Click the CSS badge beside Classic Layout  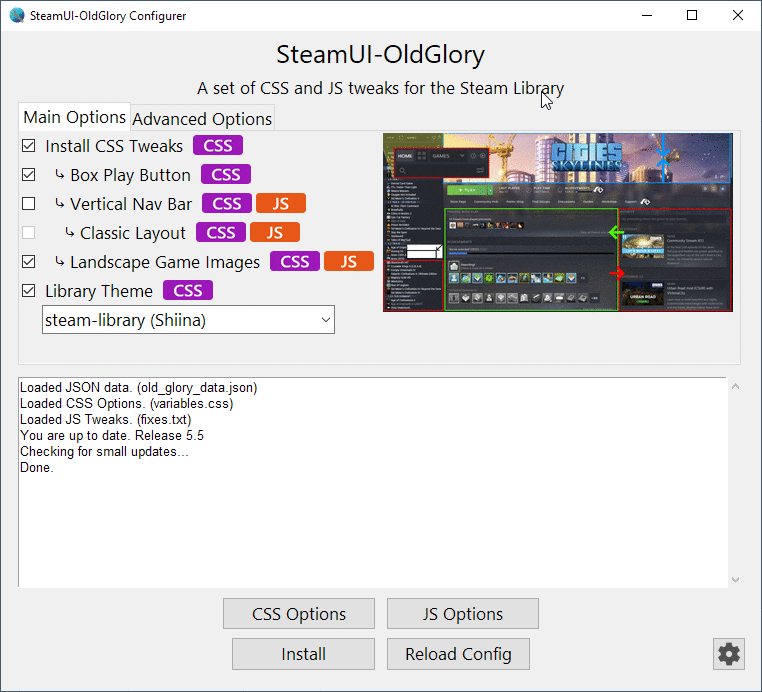pos(221,232)
